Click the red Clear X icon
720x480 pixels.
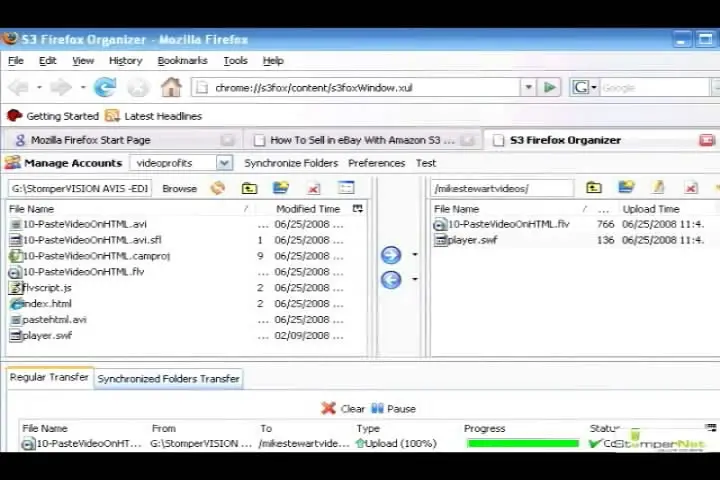[x=328, y=408]
